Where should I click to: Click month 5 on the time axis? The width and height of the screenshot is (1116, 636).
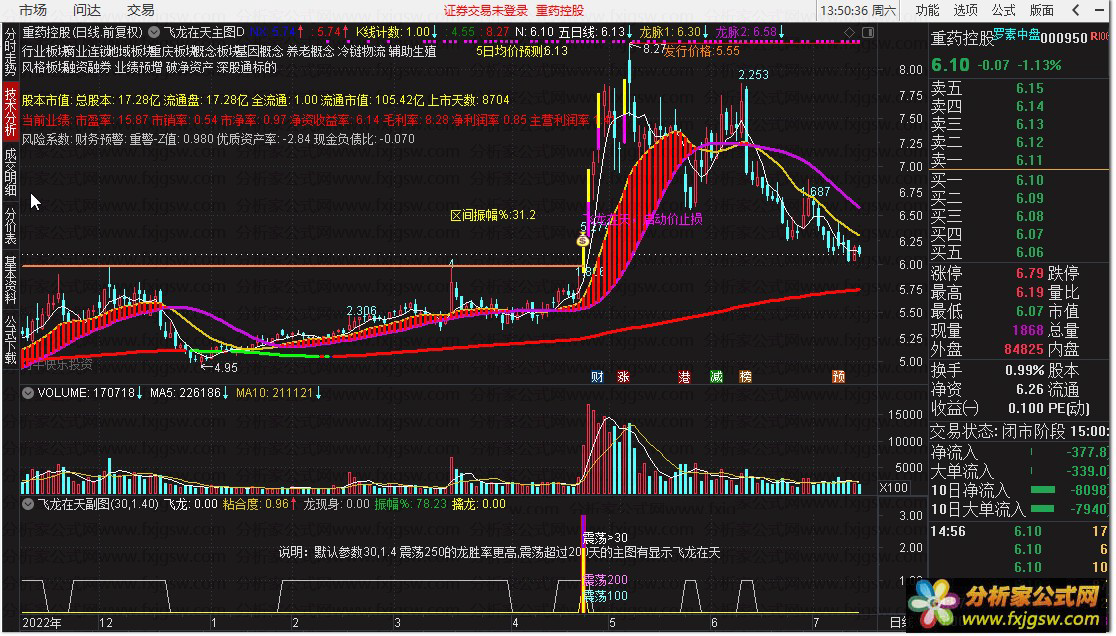[x=611, y=622]
